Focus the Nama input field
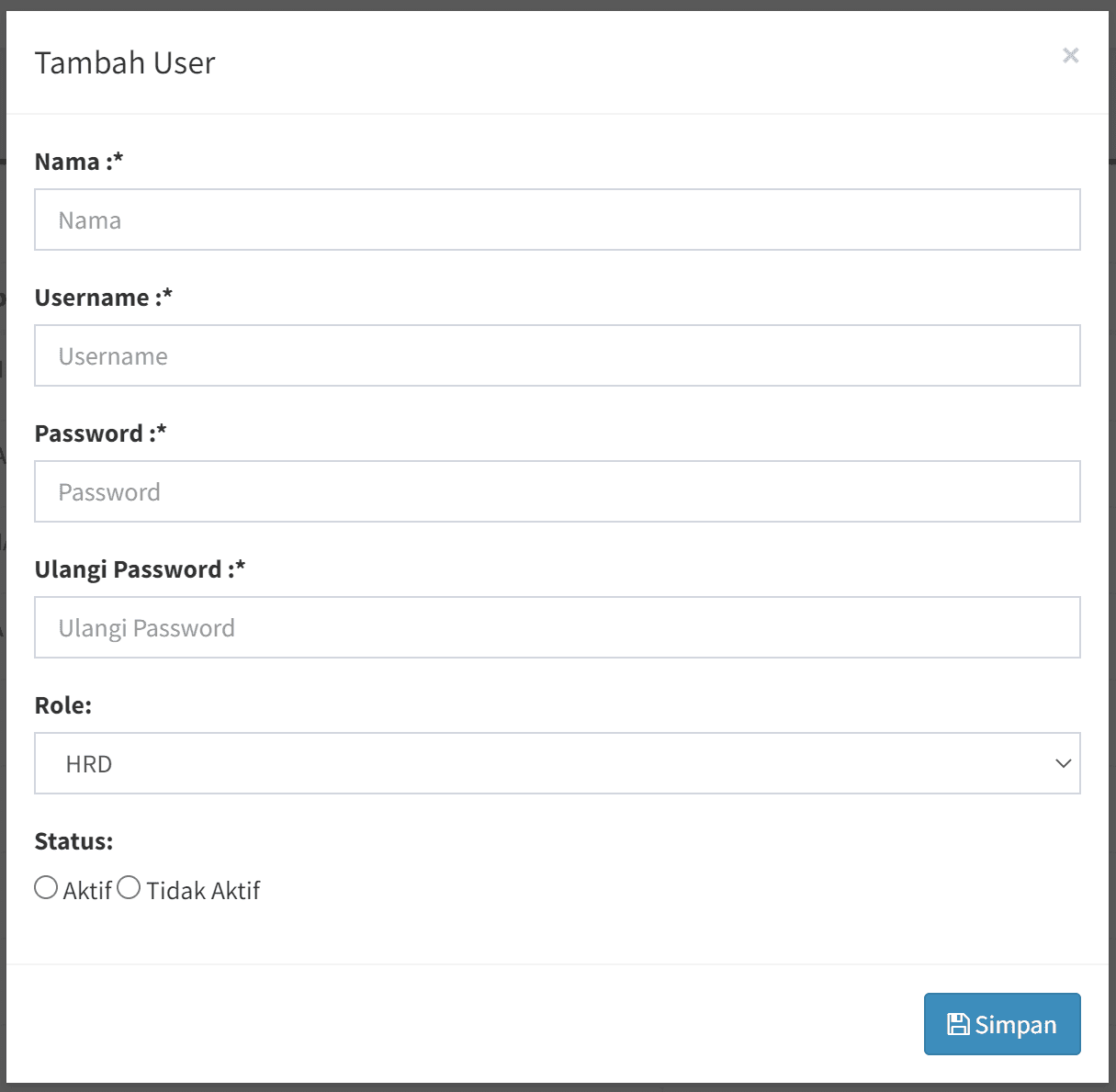 pyautogui.click(x=557, y=220)
